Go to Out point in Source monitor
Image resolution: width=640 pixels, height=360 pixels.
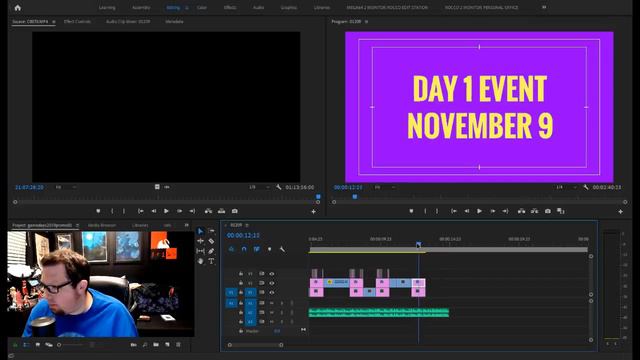point(192,211)
